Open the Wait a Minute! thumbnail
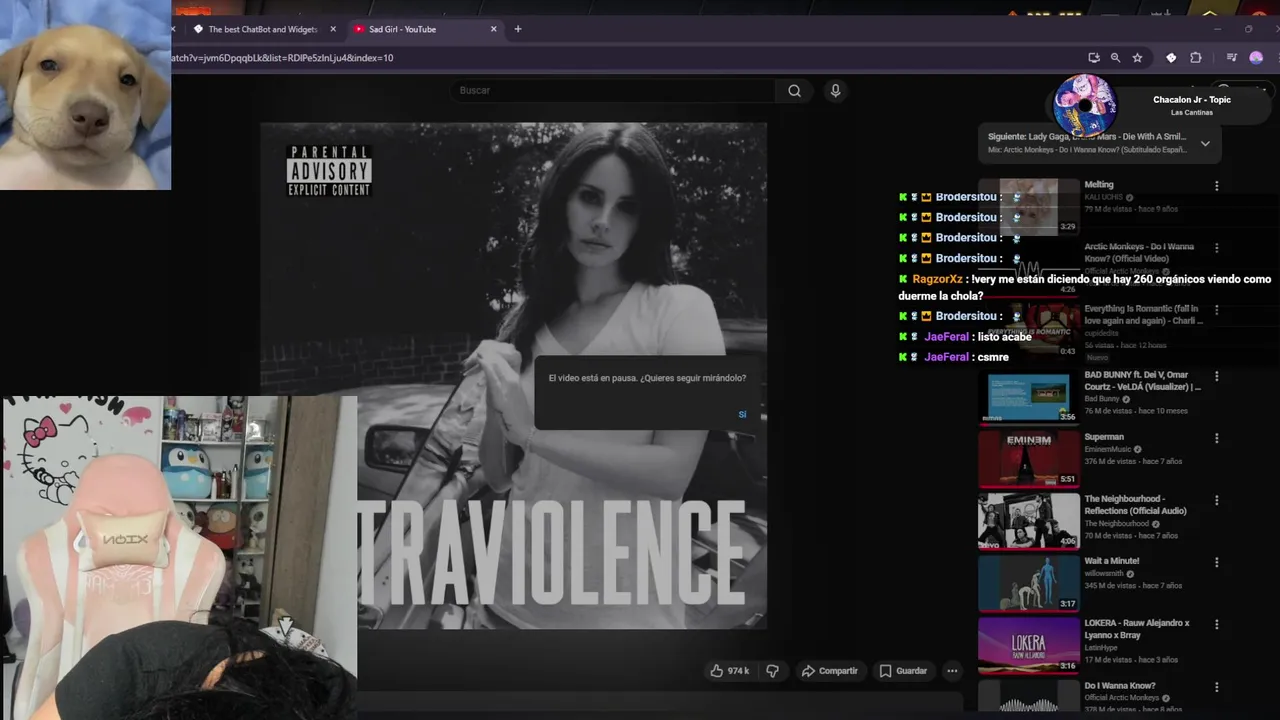Screen dimensions: 1280x720 click(x=1029, y=583)
